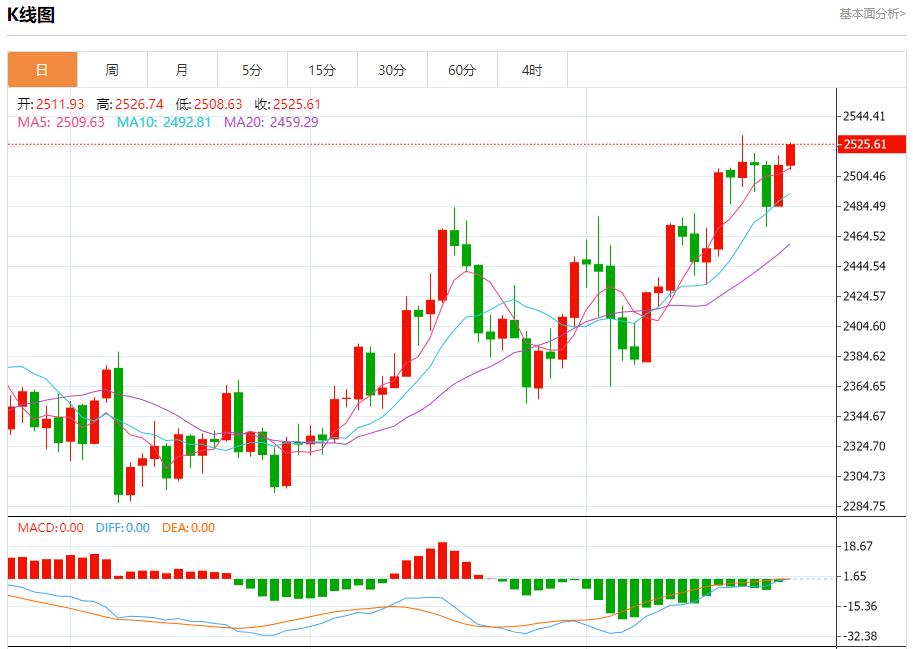Click the DEA value label

(x=188, y=527)
